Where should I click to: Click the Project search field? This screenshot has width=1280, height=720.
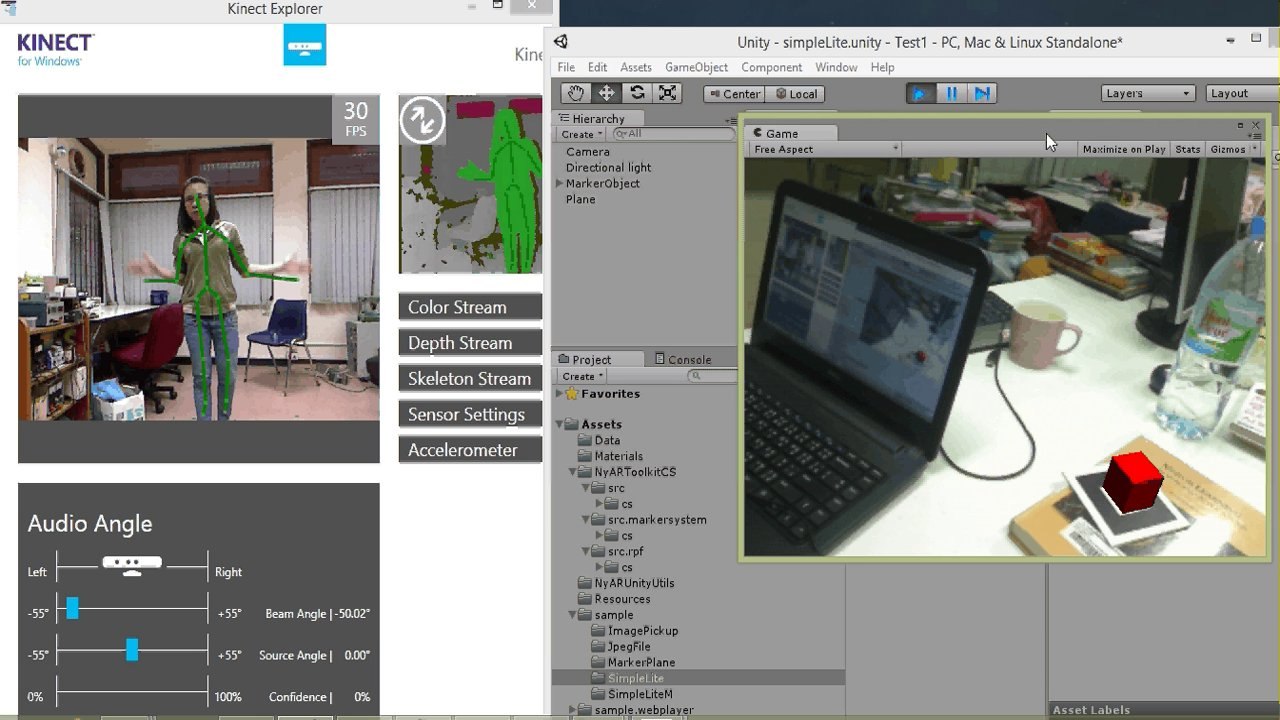[x=714, y=376]
